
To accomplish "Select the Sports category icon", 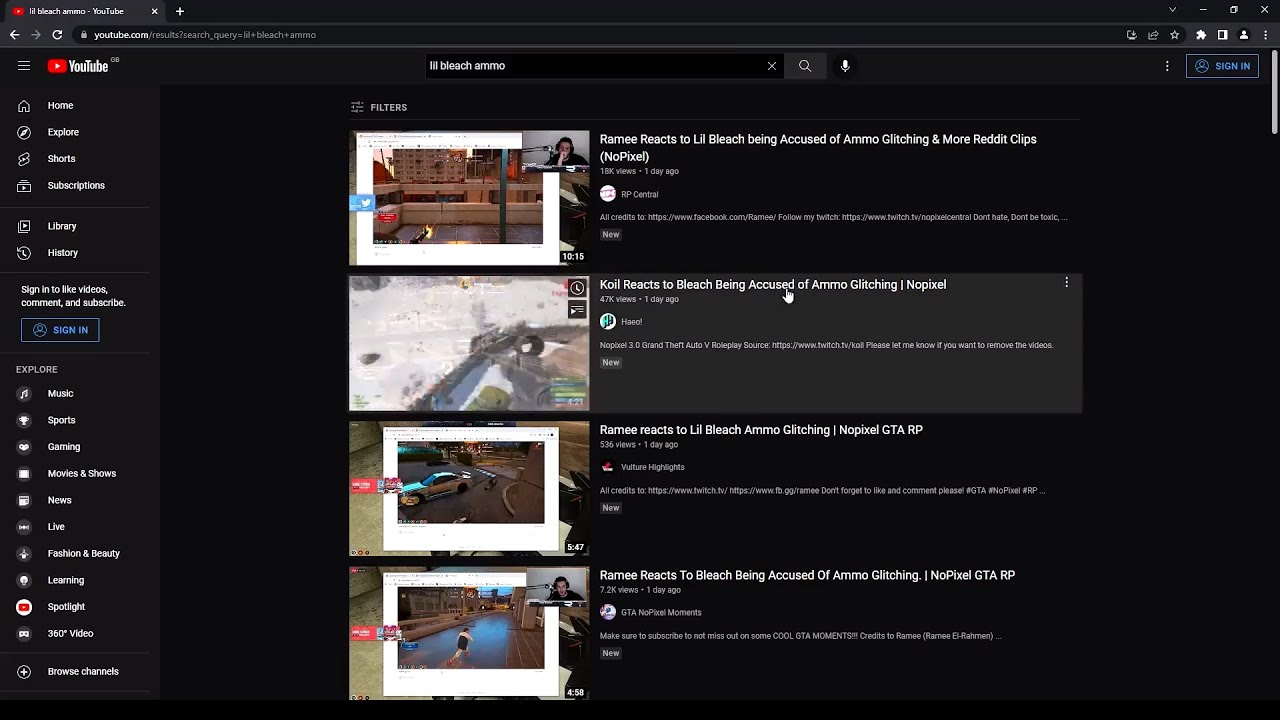I will 24,420.
